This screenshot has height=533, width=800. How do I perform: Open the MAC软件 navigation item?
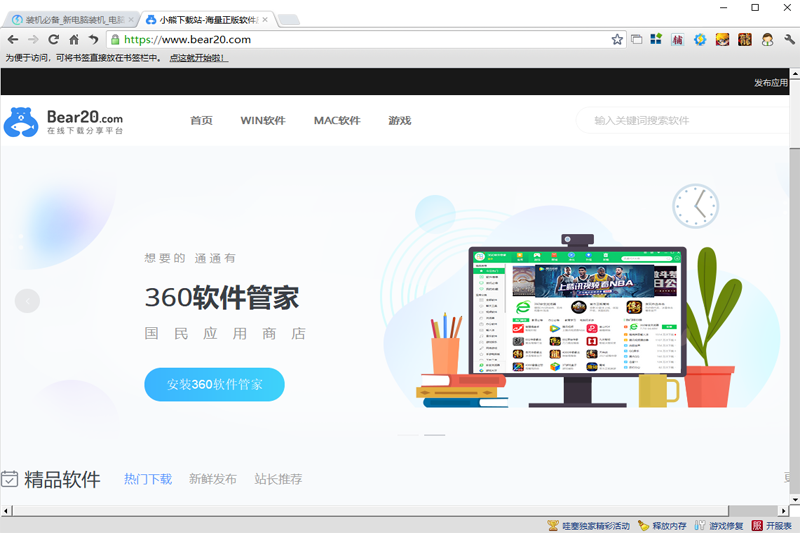click(337, 120)
